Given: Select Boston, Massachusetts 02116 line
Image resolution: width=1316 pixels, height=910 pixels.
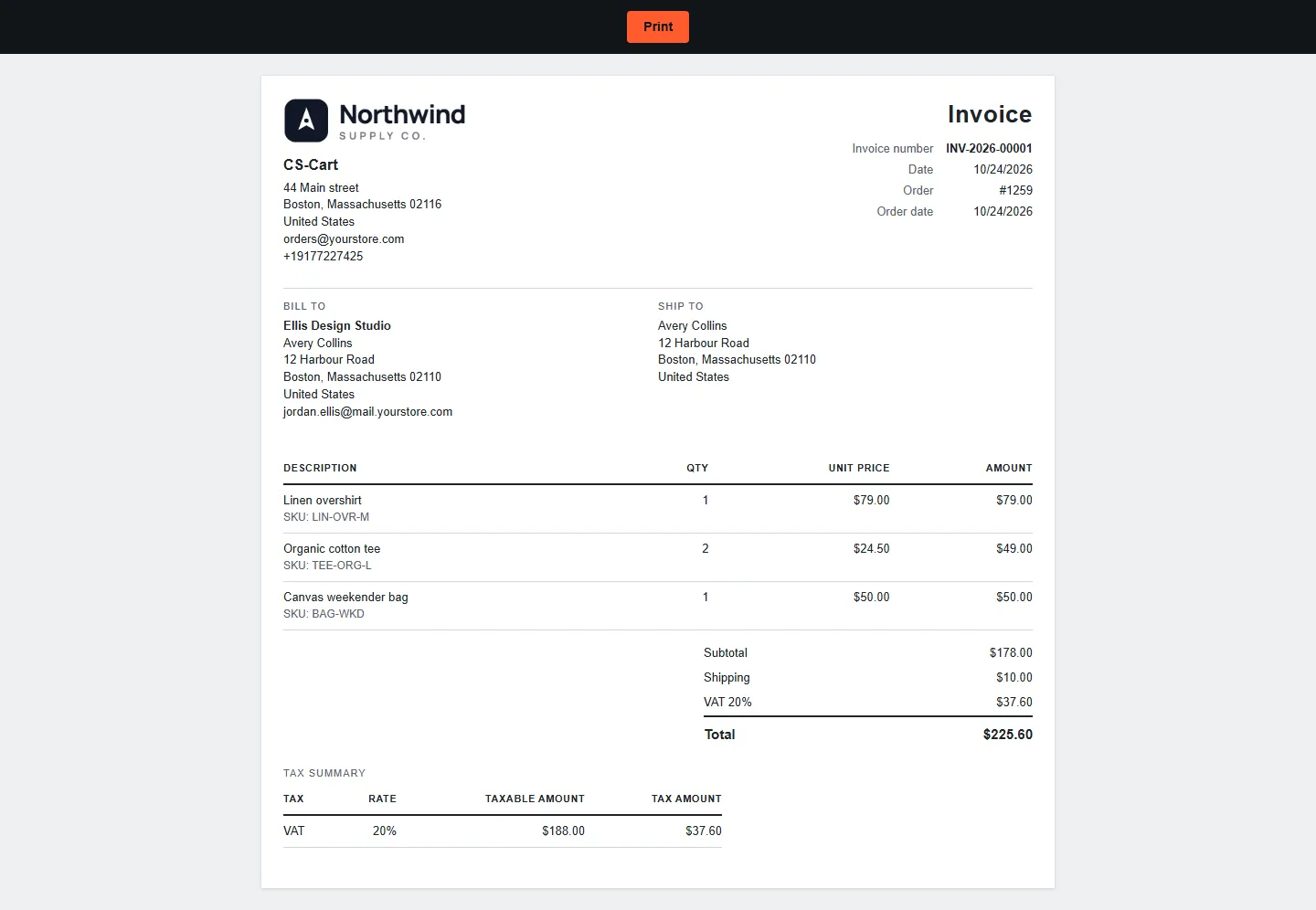Looking at the screenshot, I should 362,204.
